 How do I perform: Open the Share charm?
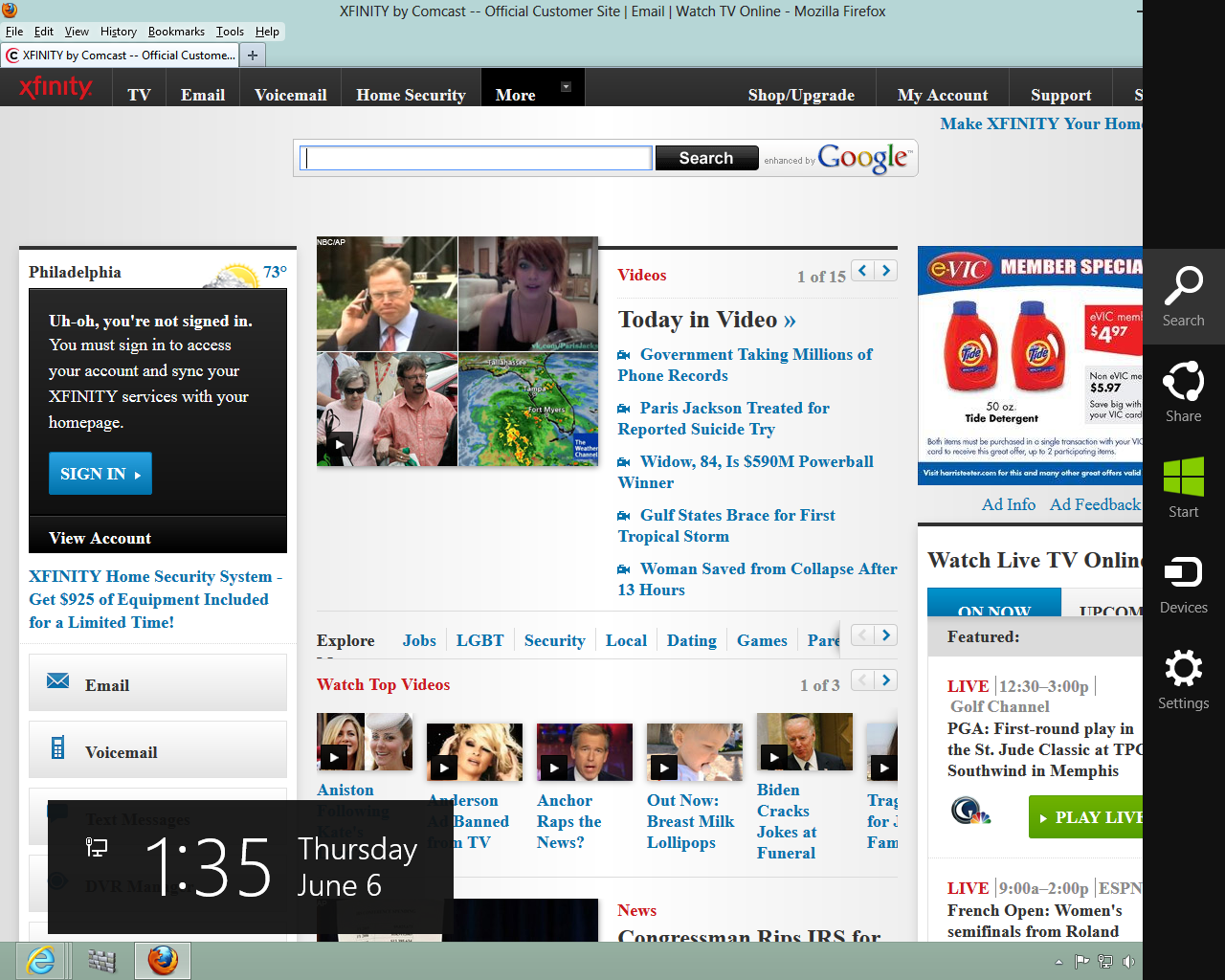pyautogui.click(x=1183, y=392)
